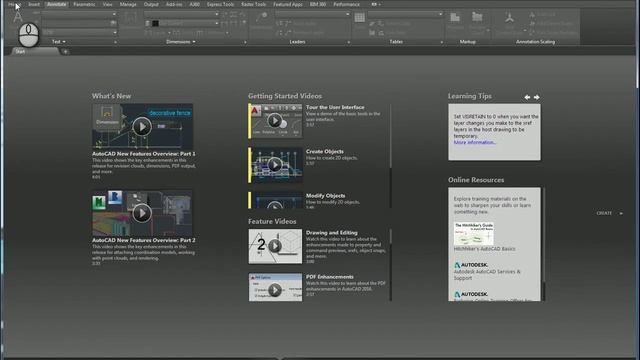Select the Wipeout icon in Markup panel
The image size is (640, 360).
(x=455, y=17)
